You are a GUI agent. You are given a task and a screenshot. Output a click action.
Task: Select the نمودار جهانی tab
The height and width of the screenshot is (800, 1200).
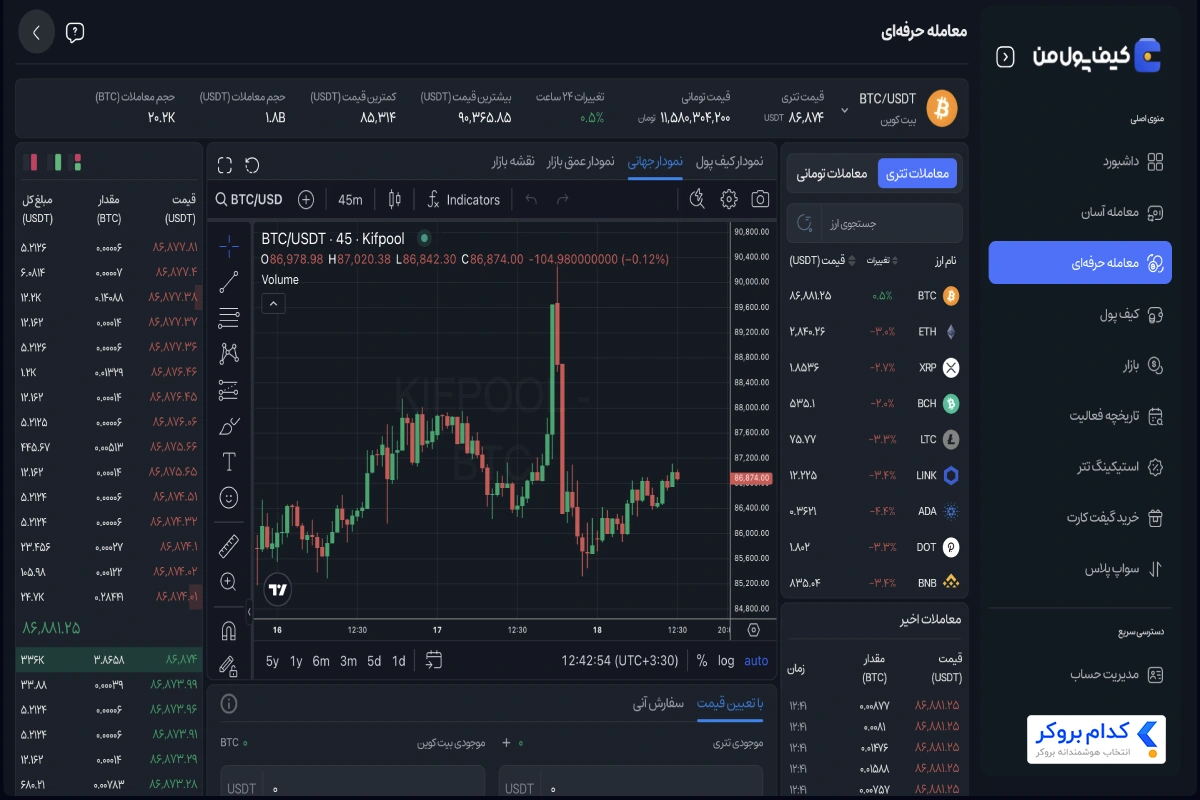click(655, 161)
